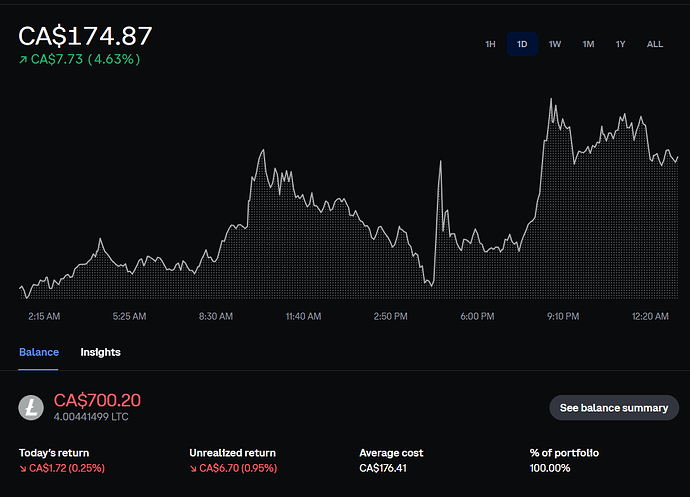This screenshot has width=690, height=497.
Task: Open the Balance tab
Action: coord(39,352)
